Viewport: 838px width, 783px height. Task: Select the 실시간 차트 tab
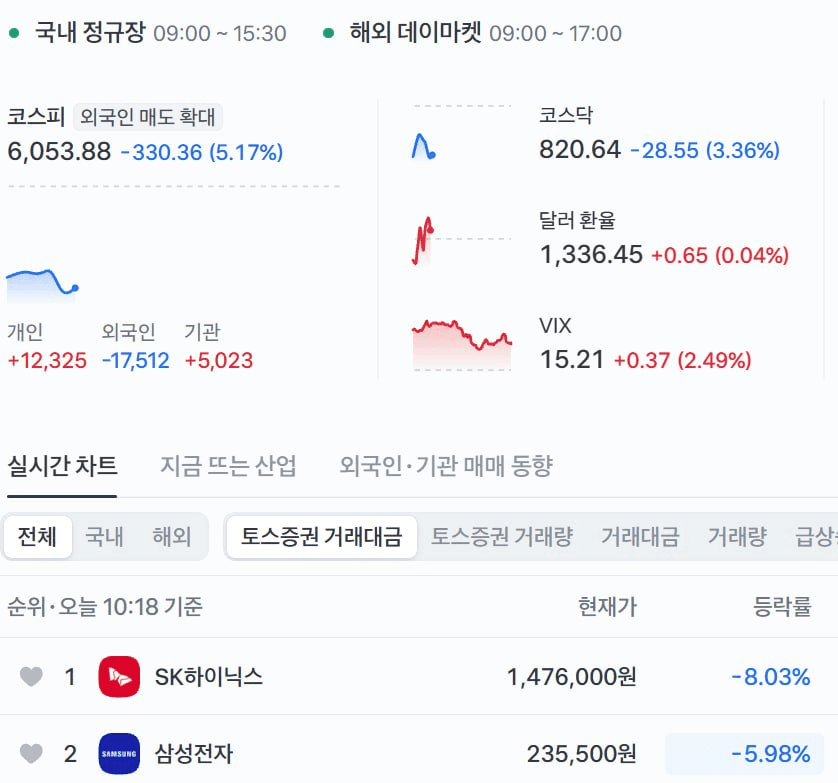[x=62, y=466]
